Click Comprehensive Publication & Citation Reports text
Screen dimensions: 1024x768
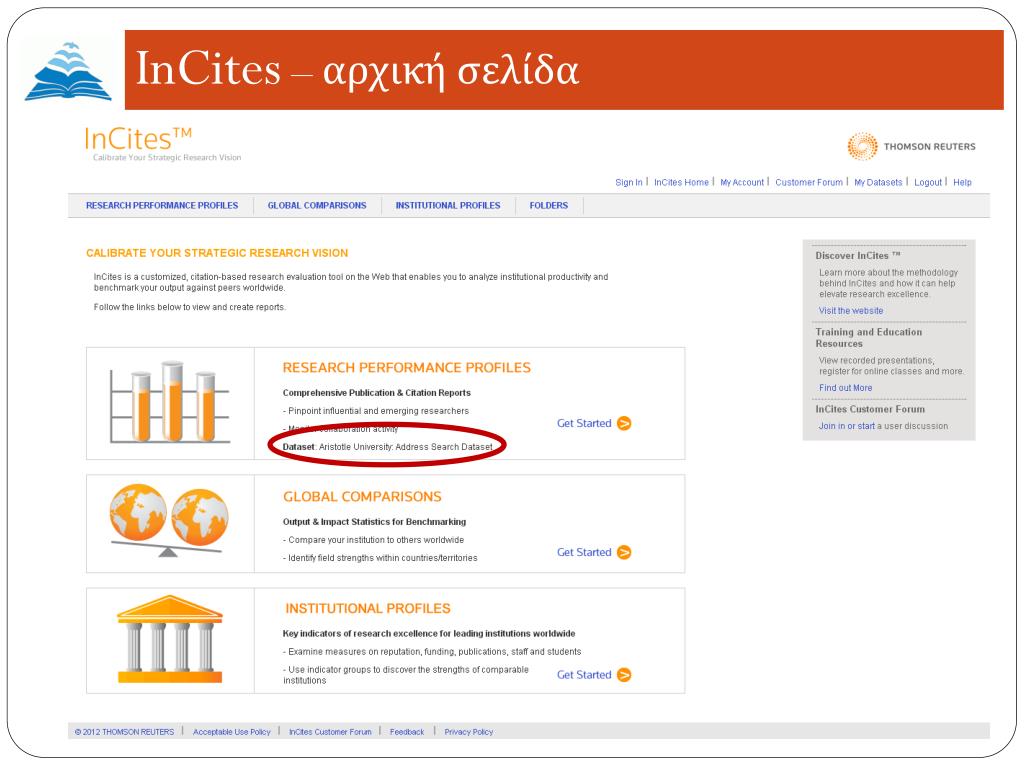click(377, 392)
